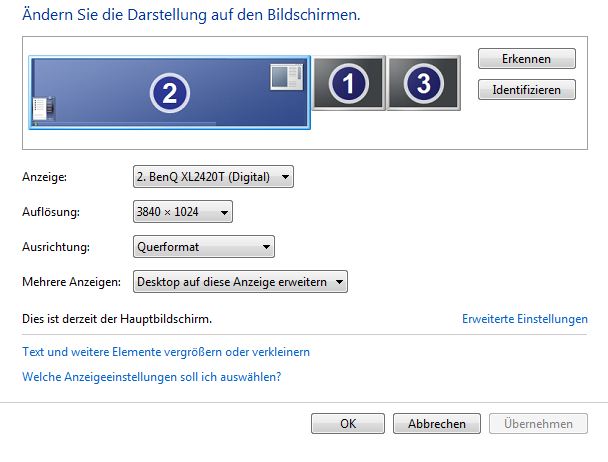Image resolution: width=608 pixels, height=462 pixels.
Task: Open the Mehrere Anzeigen dropdown
Action: (240, 282)
